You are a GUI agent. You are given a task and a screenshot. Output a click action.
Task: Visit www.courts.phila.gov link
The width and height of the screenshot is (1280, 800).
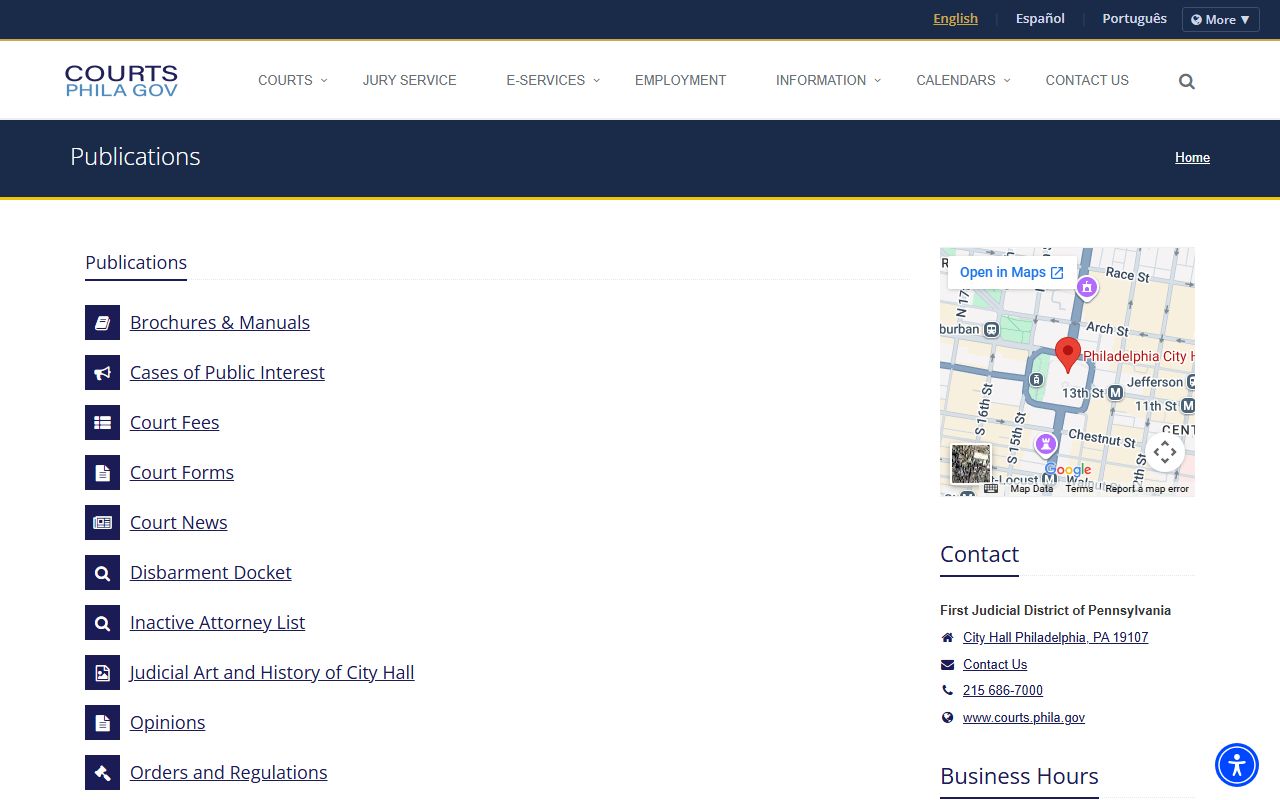[1024, 717]
